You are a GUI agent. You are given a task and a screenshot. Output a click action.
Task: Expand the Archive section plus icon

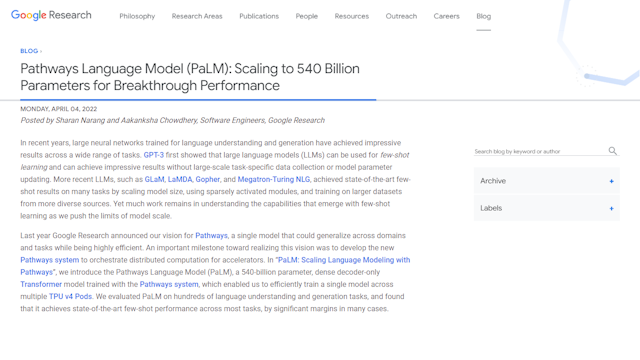(x=611, y=181)
